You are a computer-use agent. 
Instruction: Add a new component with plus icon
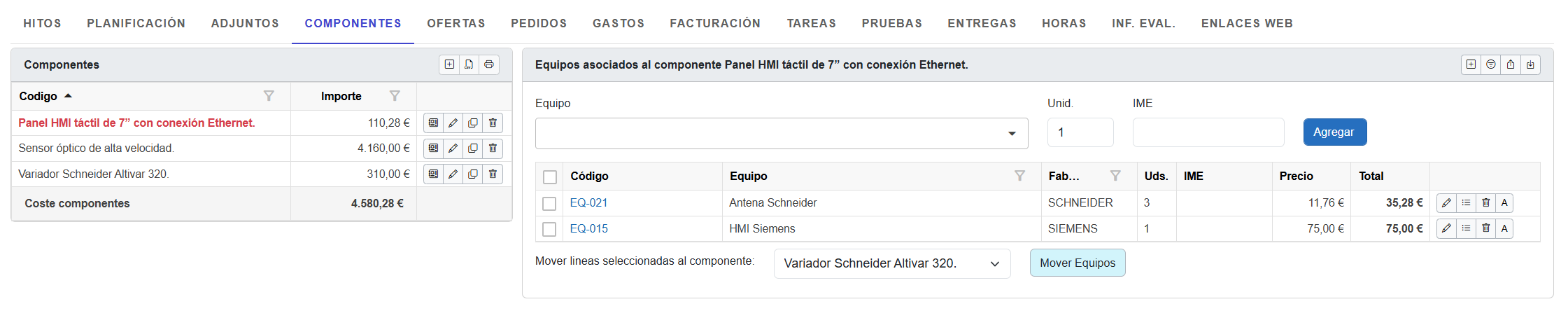(449, 64)
